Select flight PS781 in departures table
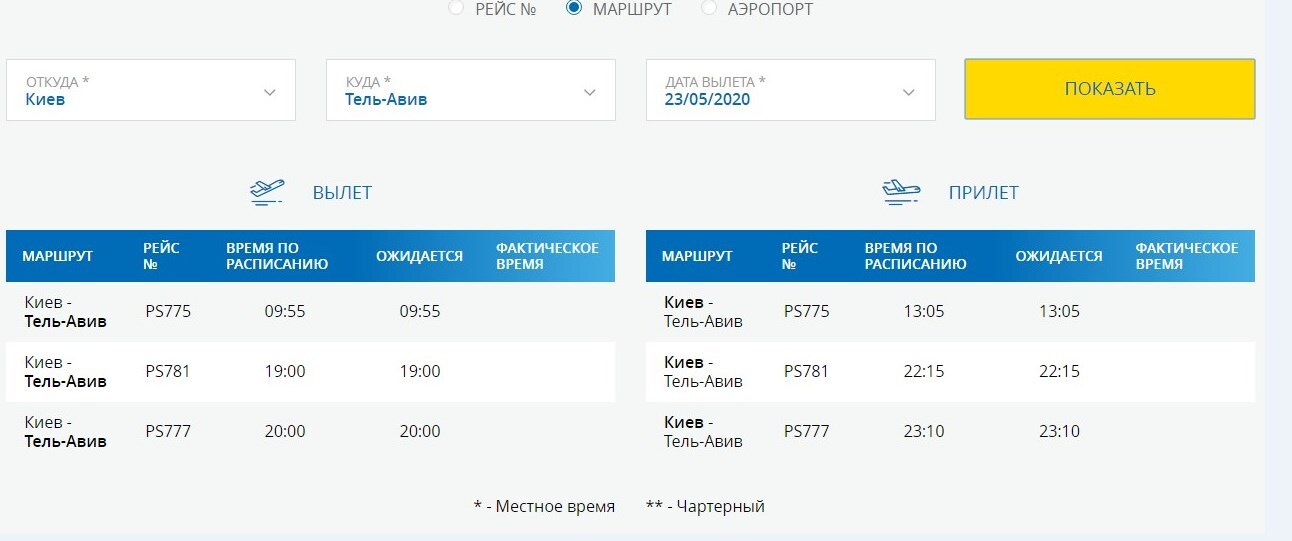The height and width of the screenshot is (541, 1292). point(168,372)
